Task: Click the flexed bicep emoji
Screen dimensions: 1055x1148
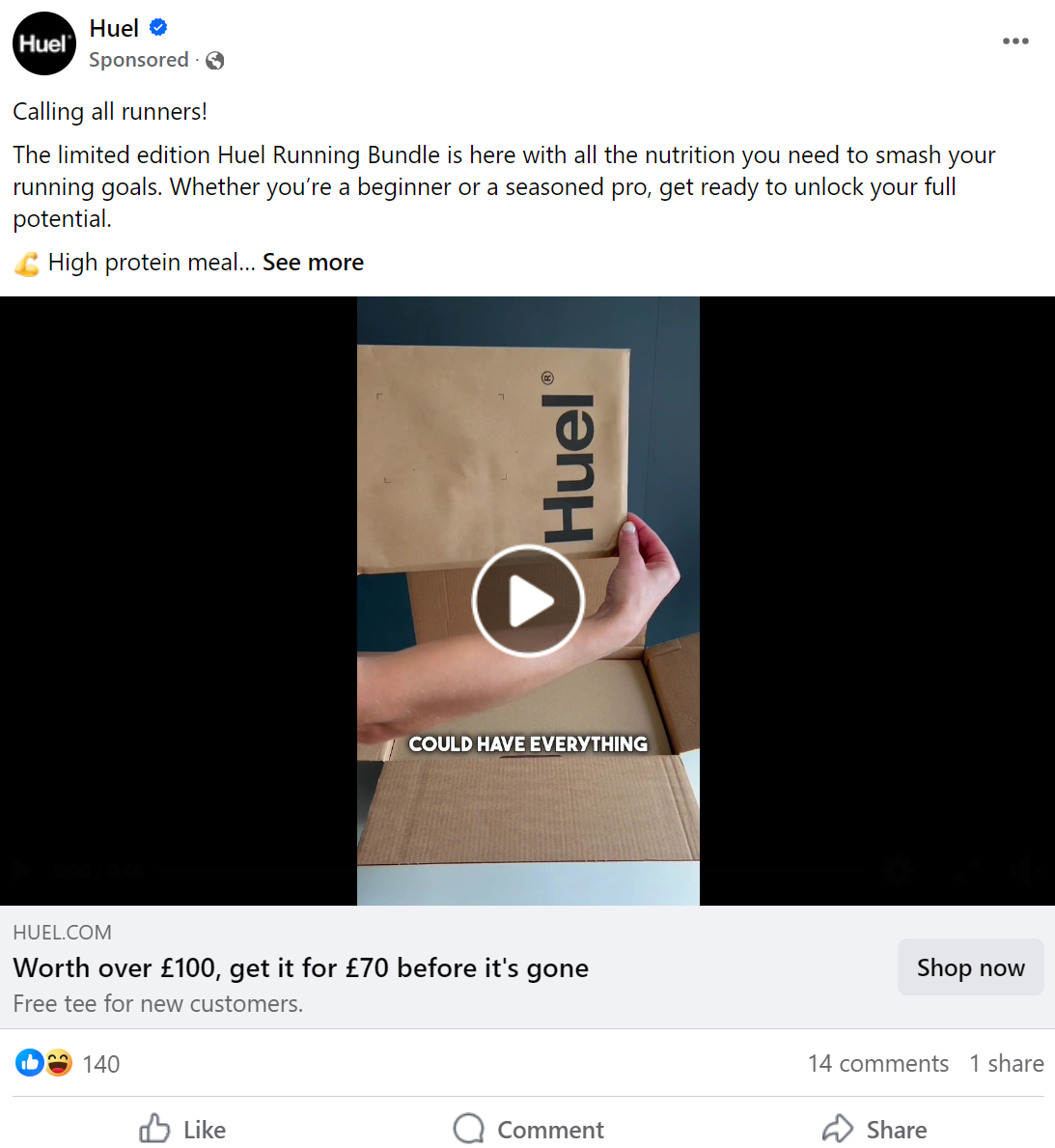Action: [x=27, y=263]
